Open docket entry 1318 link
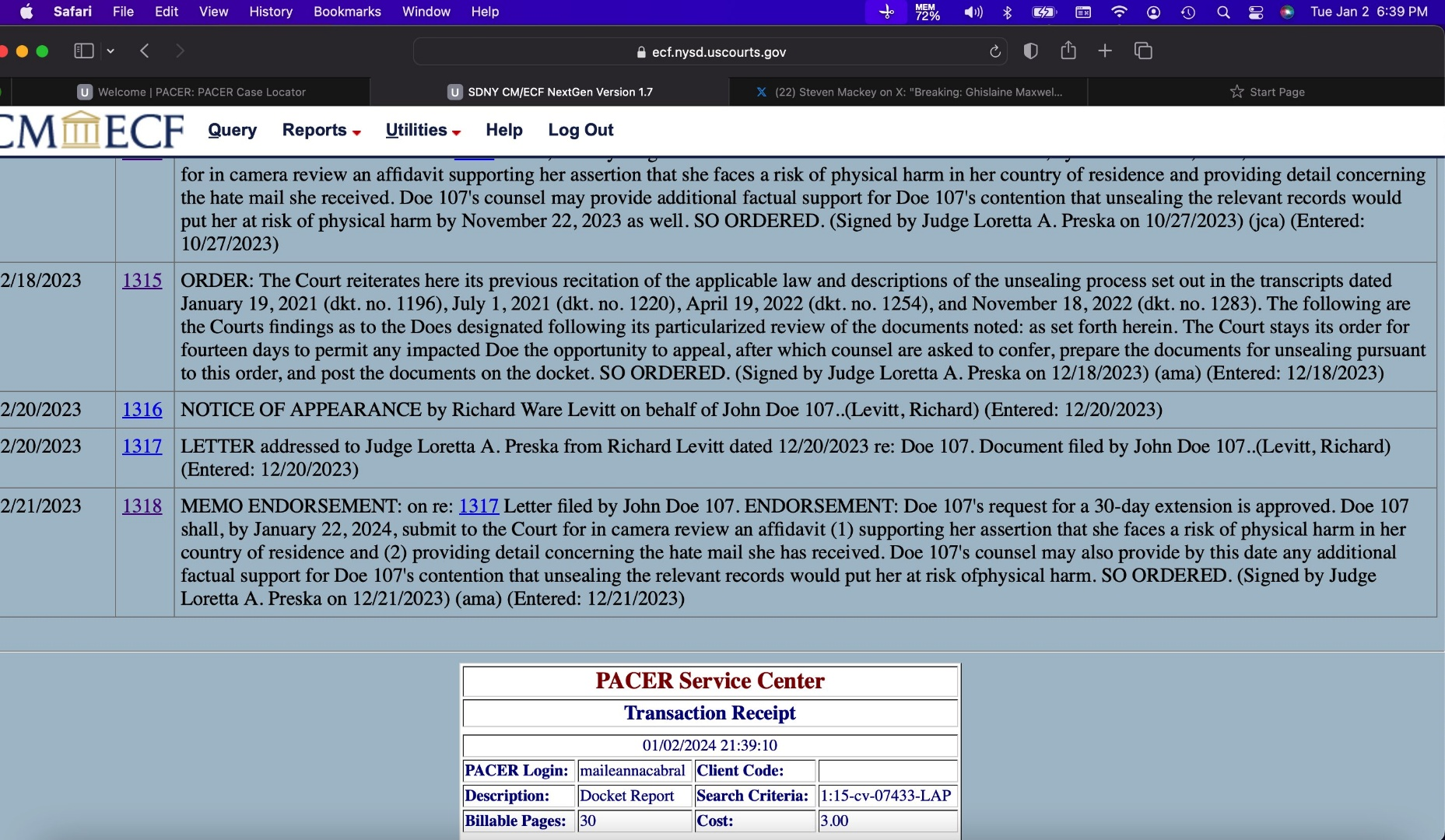Viewport: 1445px width, 840px height. click(x=142, y=506)
